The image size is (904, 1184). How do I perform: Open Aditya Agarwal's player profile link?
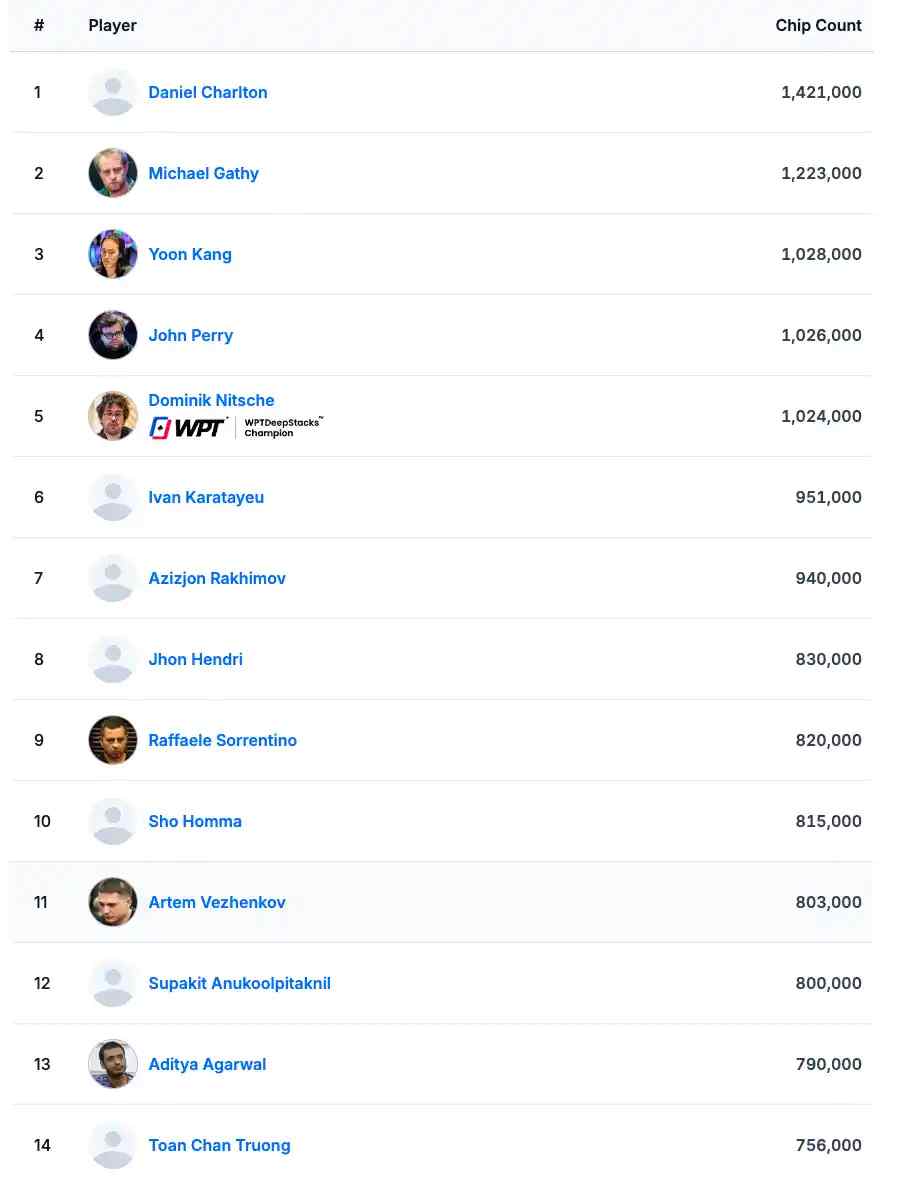tap(207, 1064)
